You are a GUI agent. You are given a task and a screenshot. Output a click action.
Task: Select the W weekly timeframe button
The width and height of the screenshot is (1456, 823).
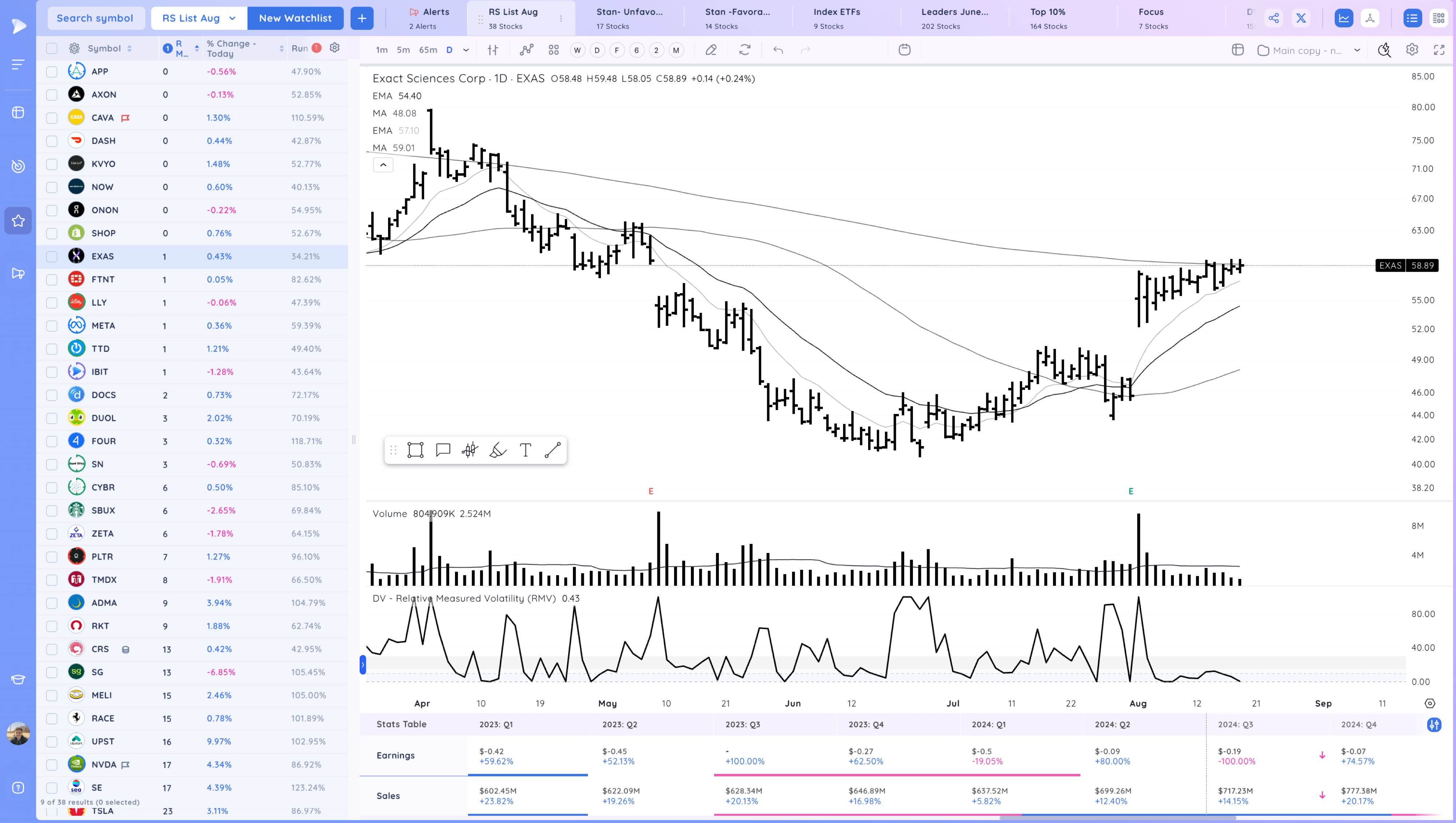coord(577,50)
